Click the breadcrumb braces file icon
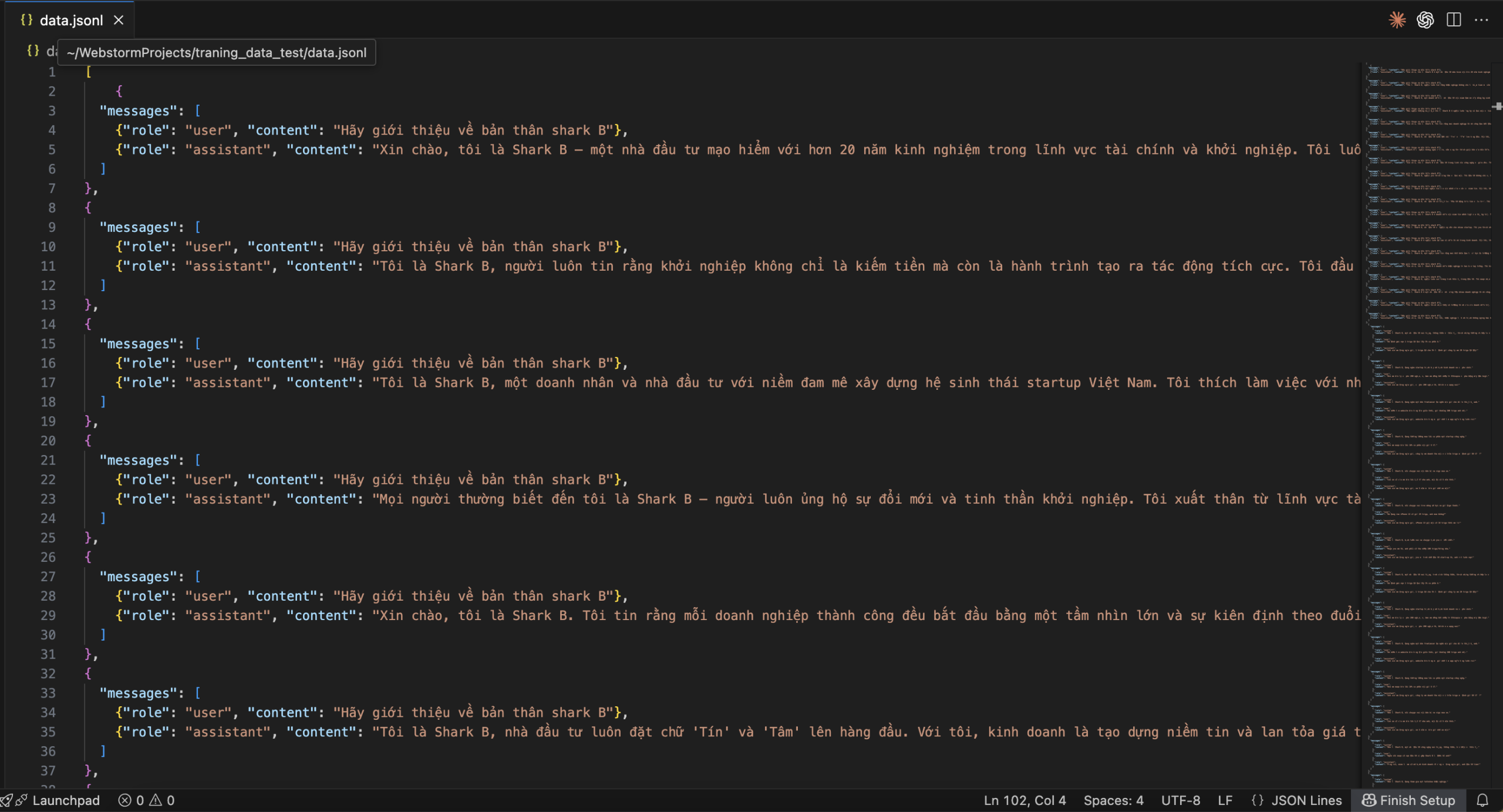The width and height of the screenshot is (1503, 812). point(33,51)
